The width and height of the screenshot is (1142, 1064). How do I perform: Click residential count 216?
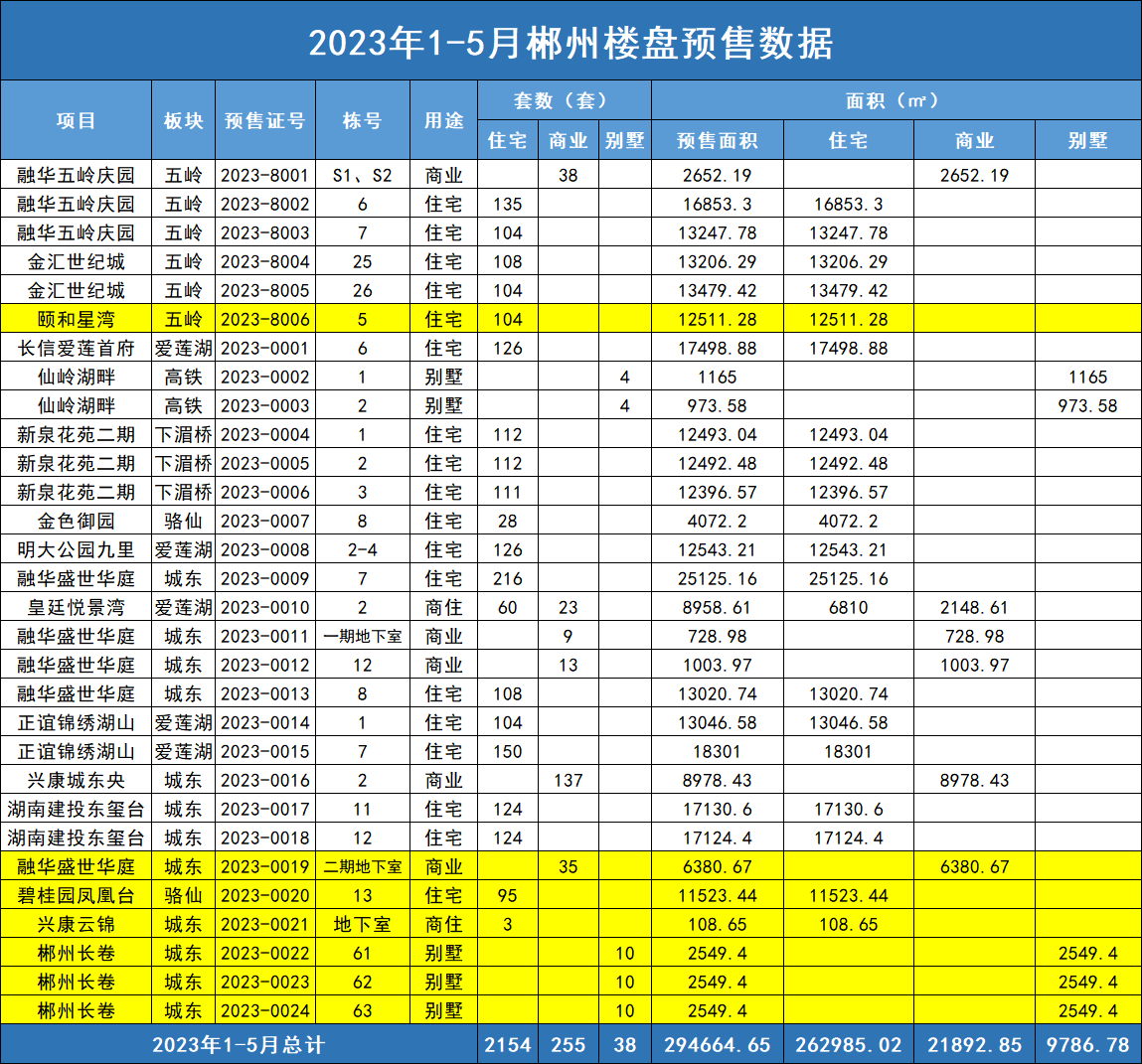click(x=508, y=579)
